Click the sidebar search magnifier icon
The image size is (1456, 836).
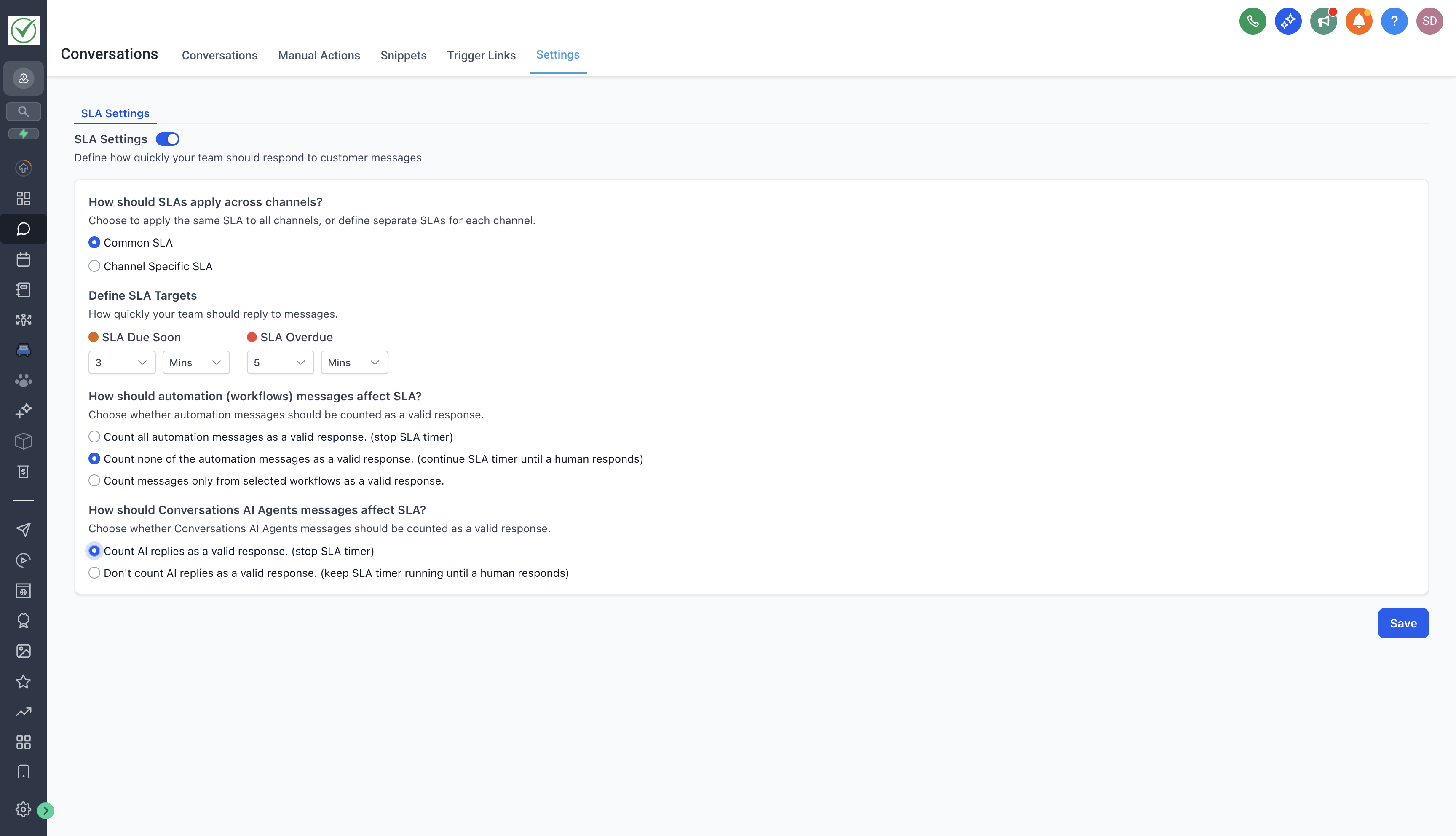[x=23, y=111]
